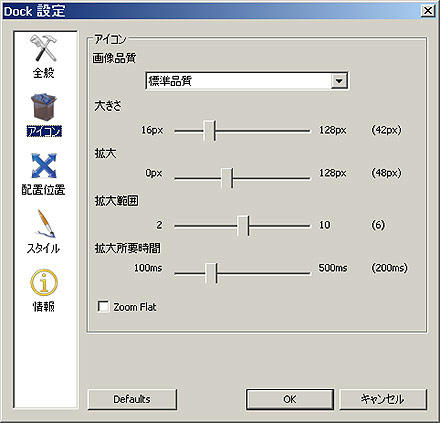The width and height of the screenshot is (440, 423).
Task: Click the highlighted アイコン label
Action: click(44, 131)
